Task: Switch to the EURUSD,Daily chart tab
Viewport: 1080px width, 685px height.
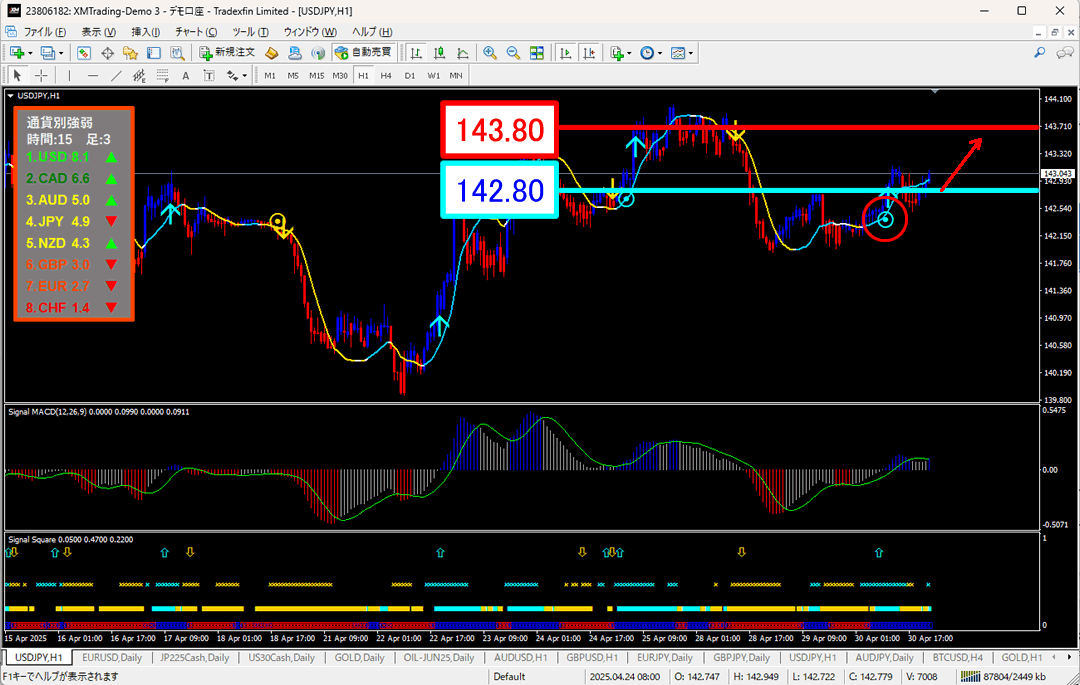Action: coord(113,657)
